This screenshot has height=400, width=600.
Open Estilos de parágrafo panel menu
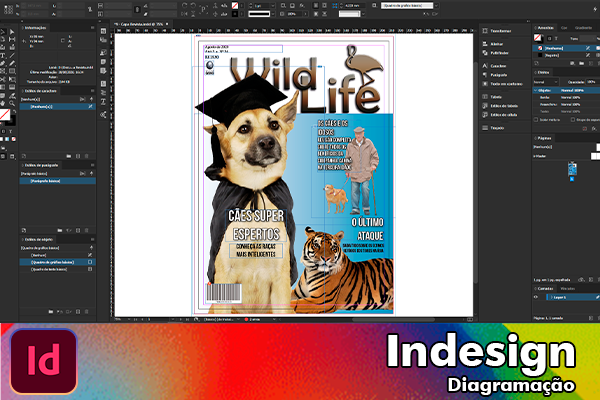tap(92, 165)
